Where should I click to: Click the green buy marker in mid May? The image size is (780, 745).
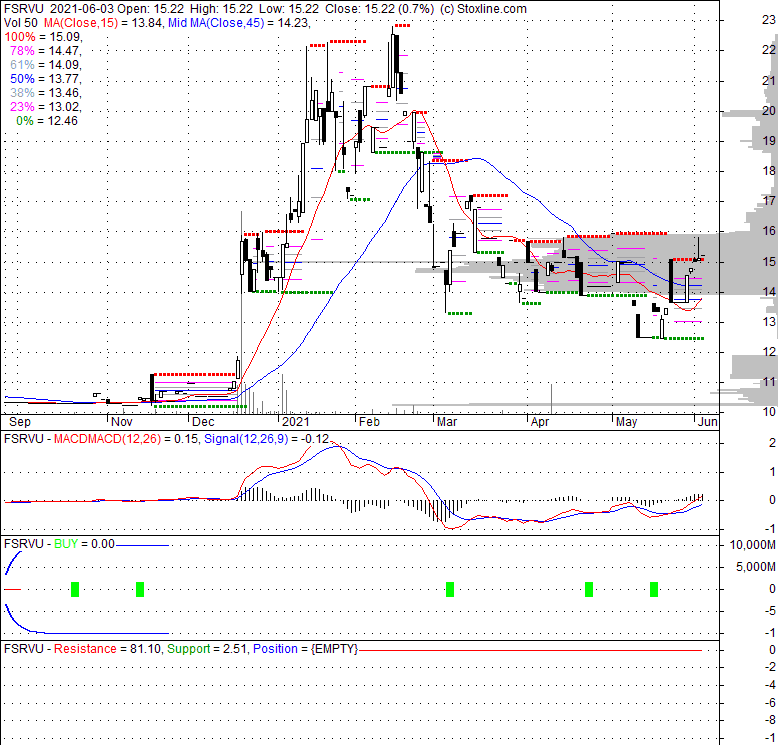654,589
